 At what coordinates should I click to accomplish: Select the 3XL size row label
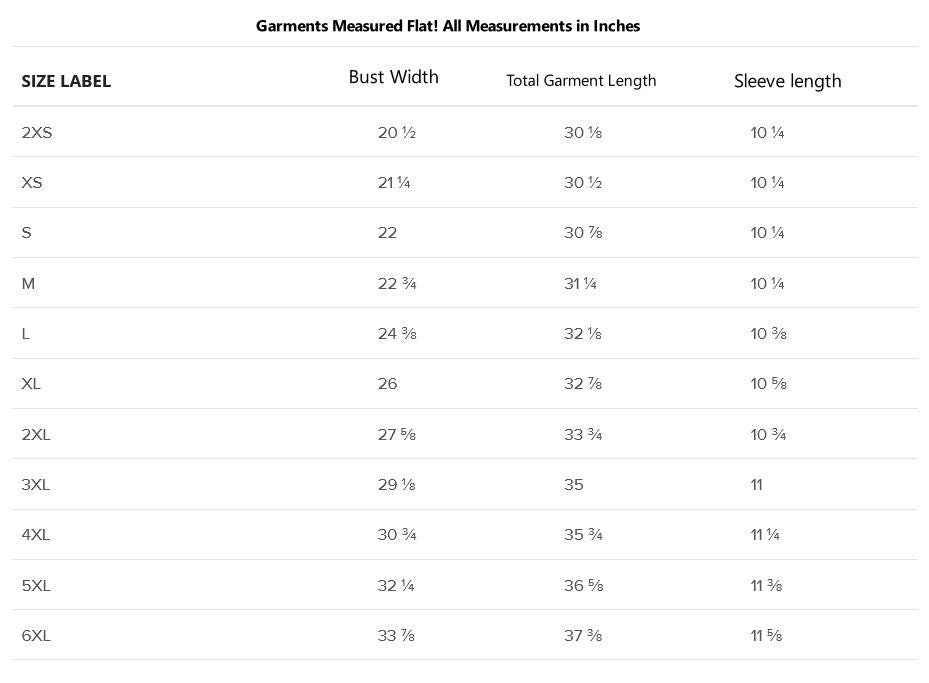click(x=36, y=485)
